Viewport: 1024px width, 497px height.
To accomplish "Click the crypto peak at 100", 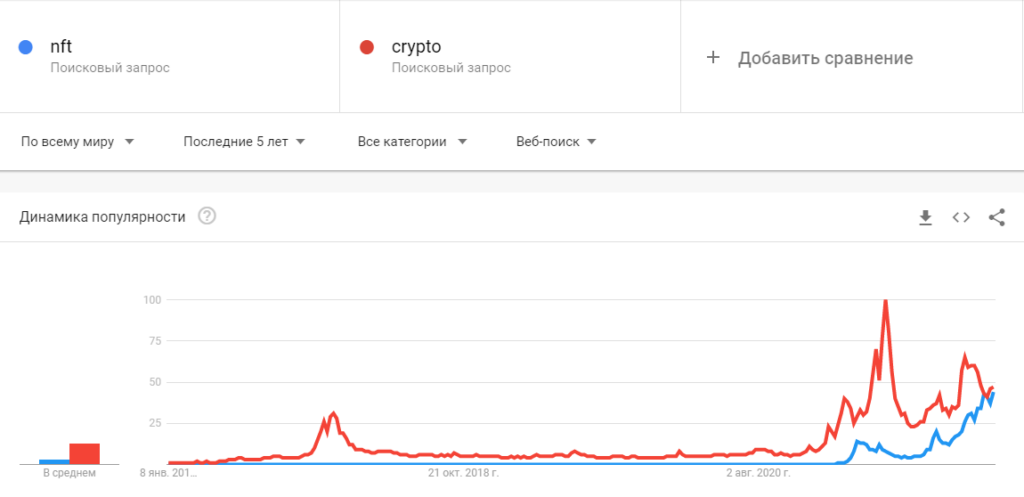I will click(885, 301).
